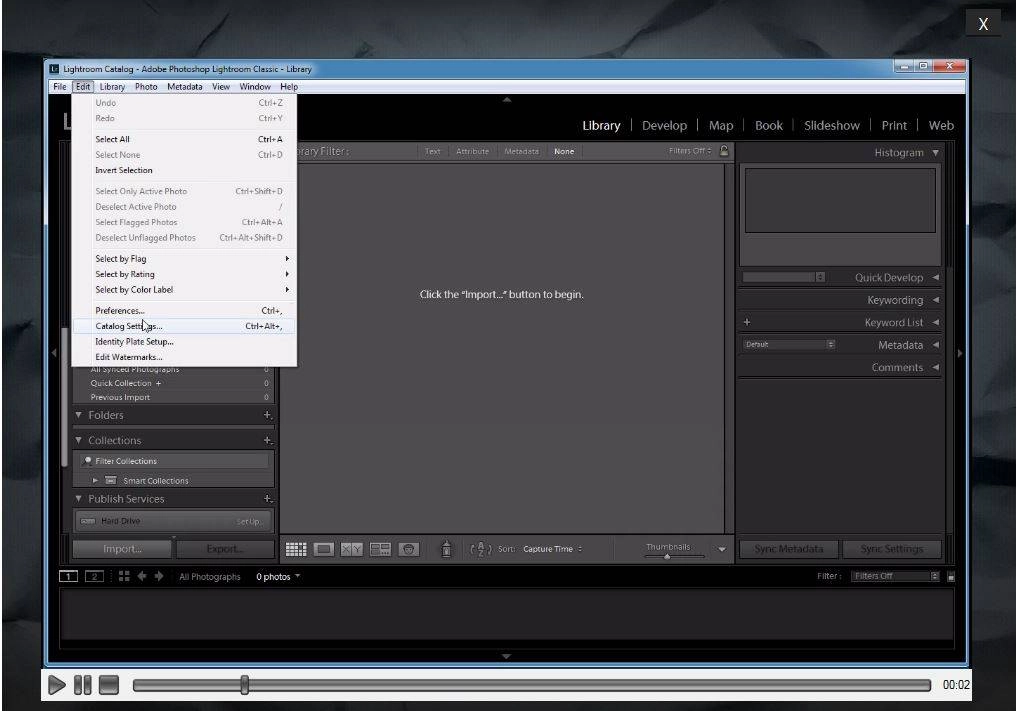Click main window 1 monitor icon

[x=68, y=576]
